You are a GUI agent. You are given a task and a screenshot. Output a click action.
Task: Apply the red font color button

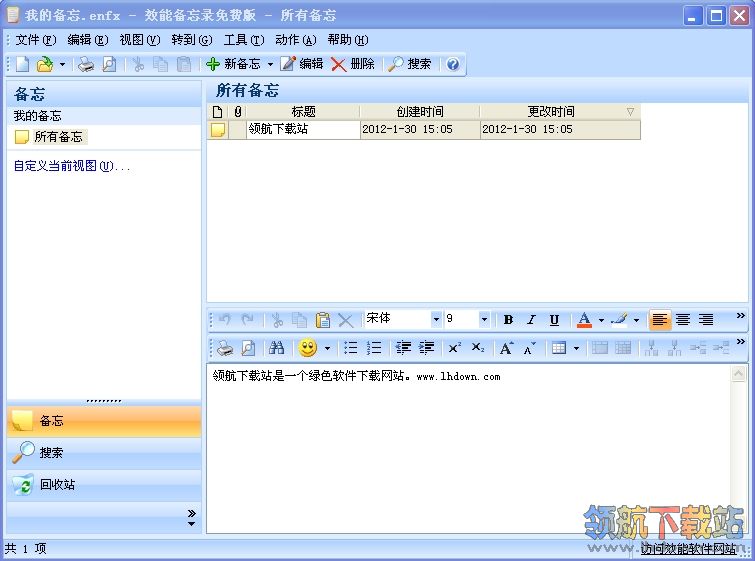point(584,320)
